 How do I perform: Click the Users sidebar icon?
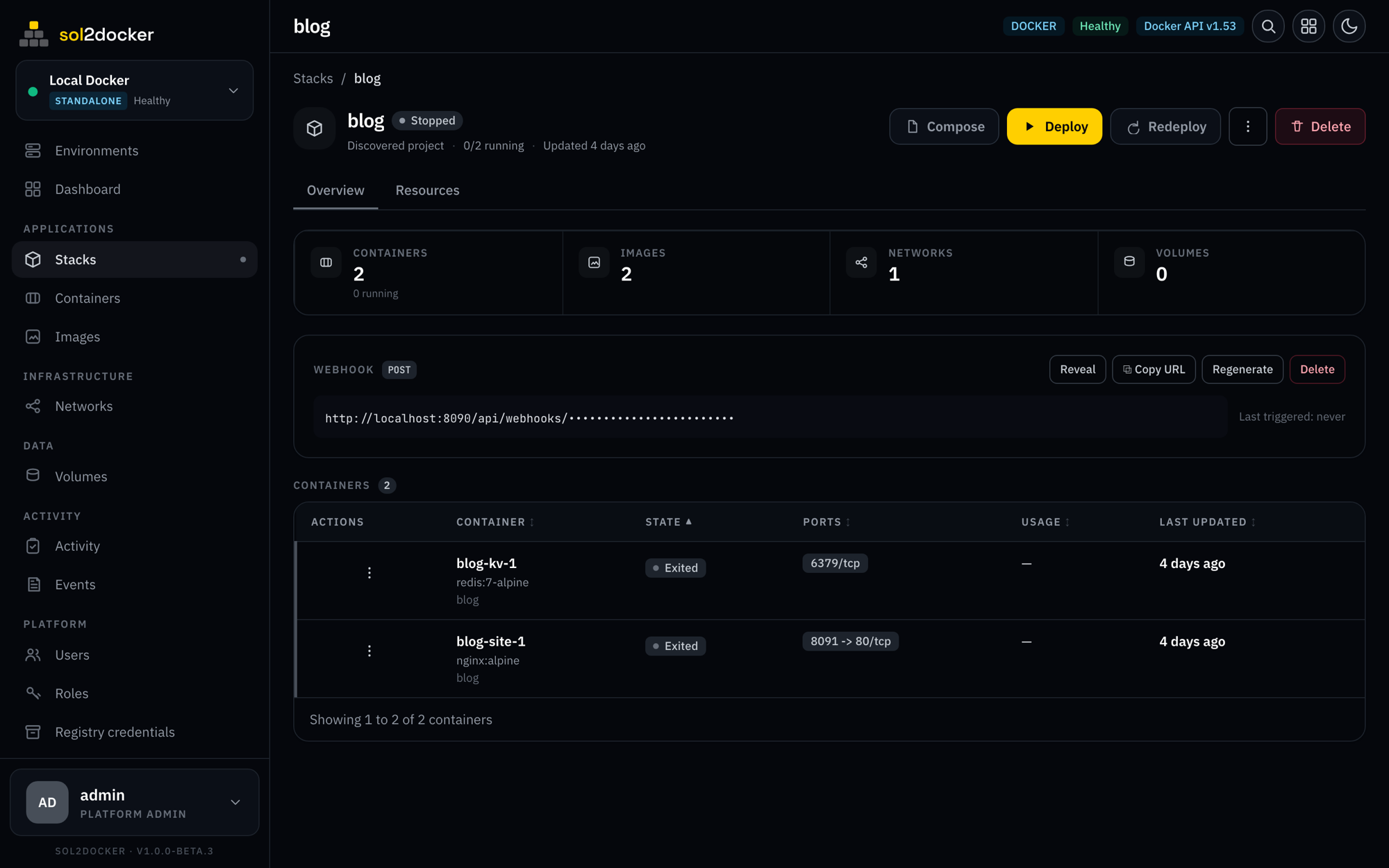tap(33, 655)
